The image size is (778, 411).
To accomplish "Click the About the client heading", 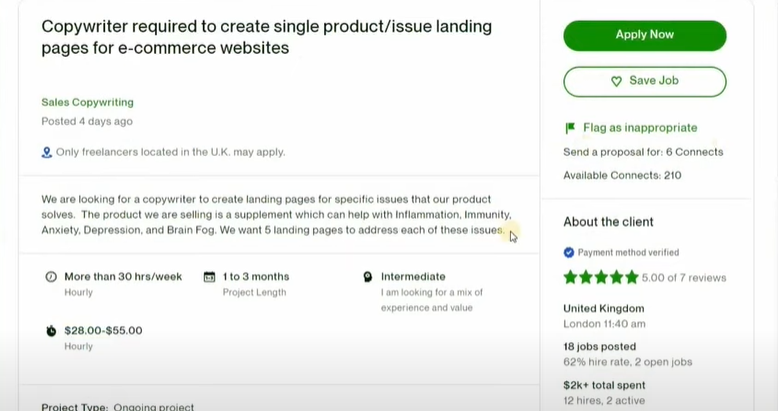I will [x=608, y=222].
